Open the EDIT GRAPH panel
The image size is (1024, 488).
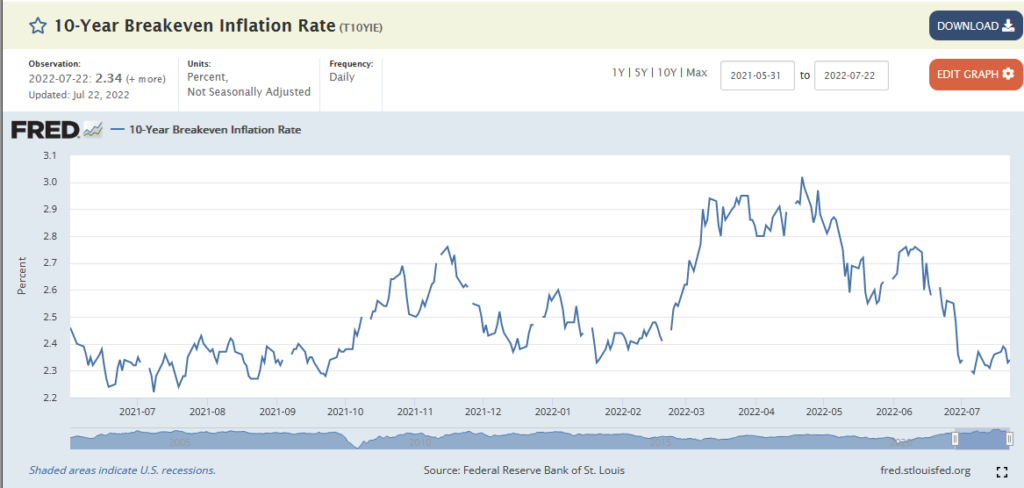[975, 74]
